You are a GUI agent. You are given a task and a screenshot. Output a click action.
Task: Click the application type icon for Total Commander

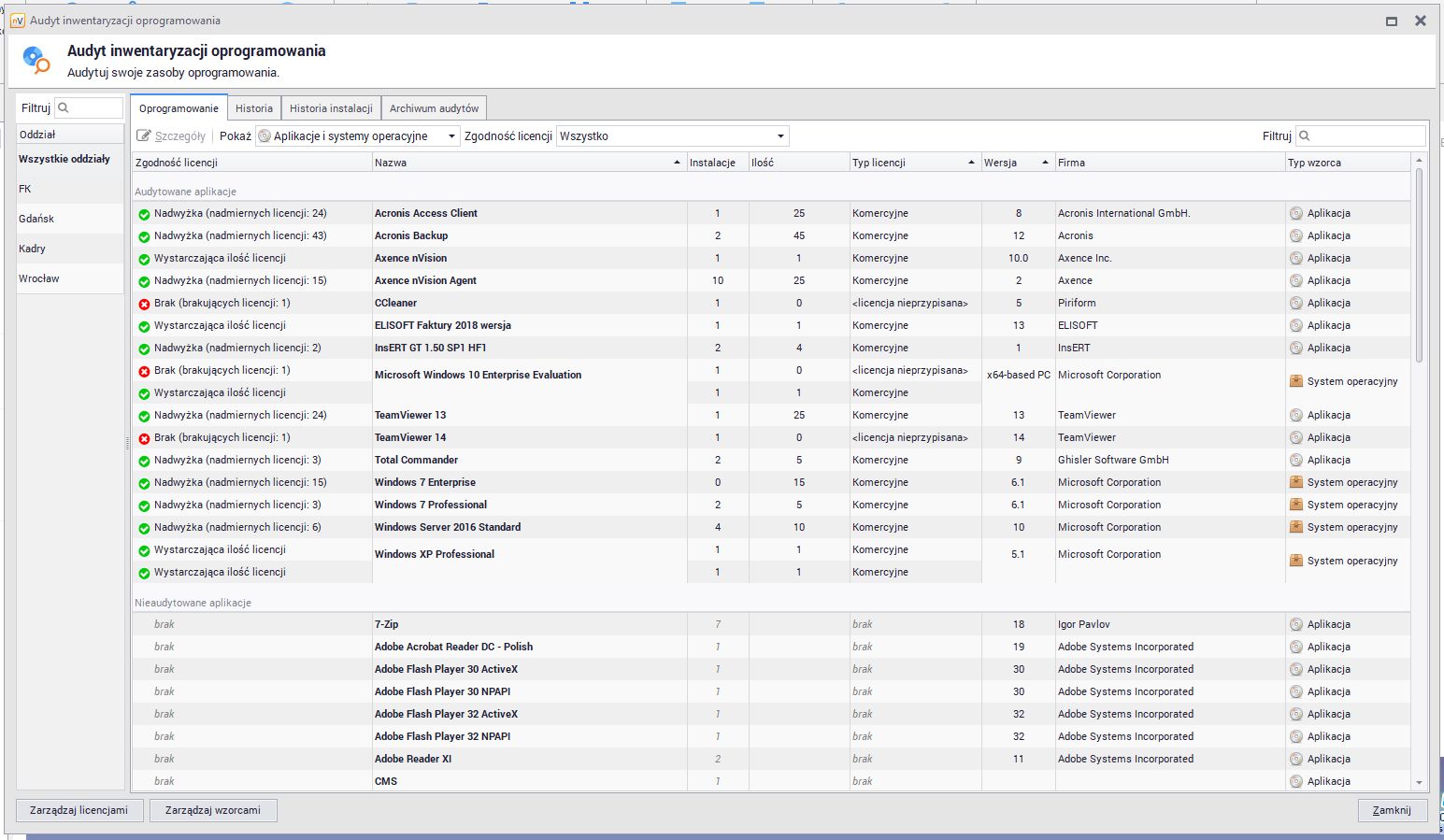(1296, 460)
